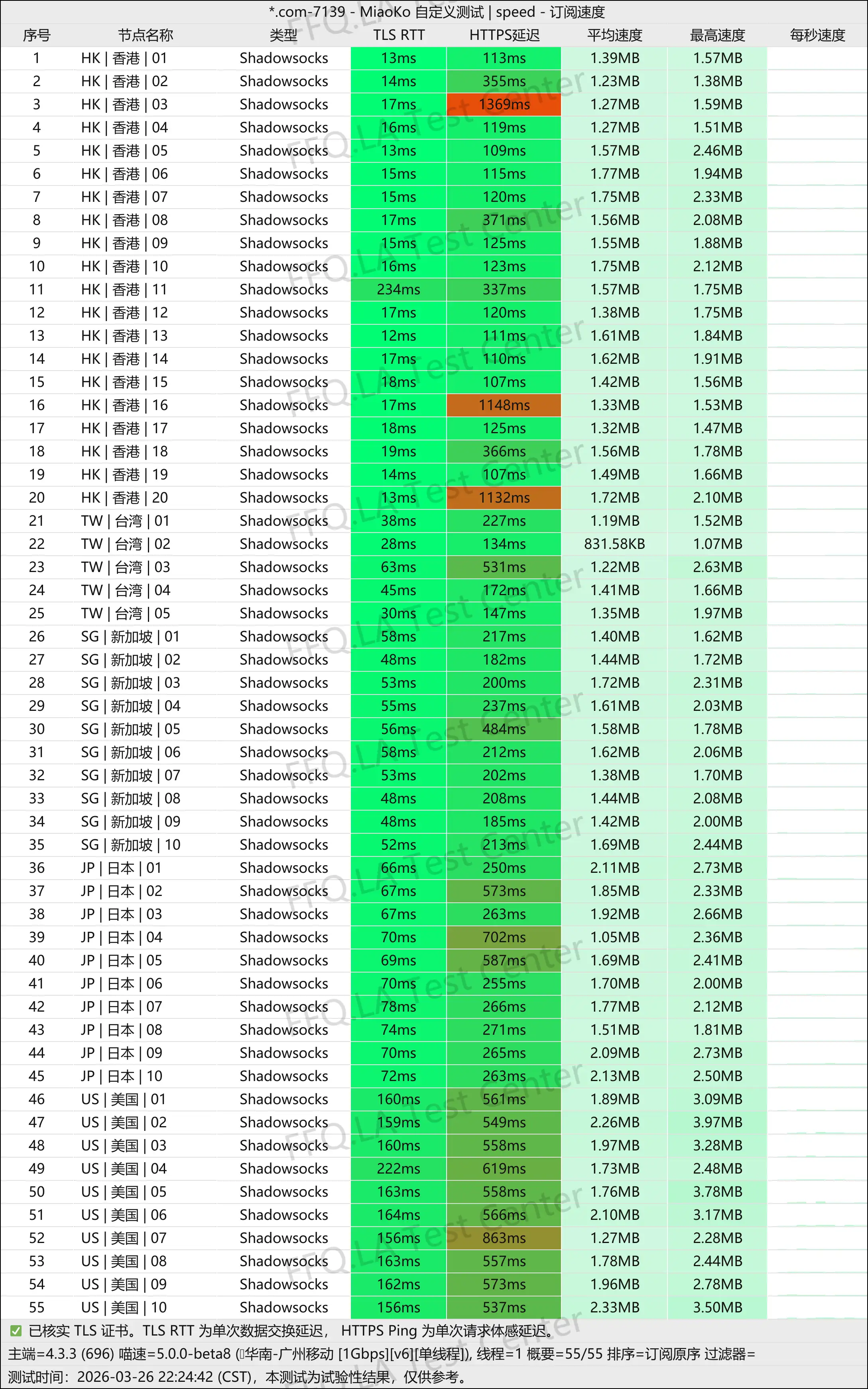Click the 平均速度 column header
This screenshot has height=1389, width=868.
(x=614, y=36)
